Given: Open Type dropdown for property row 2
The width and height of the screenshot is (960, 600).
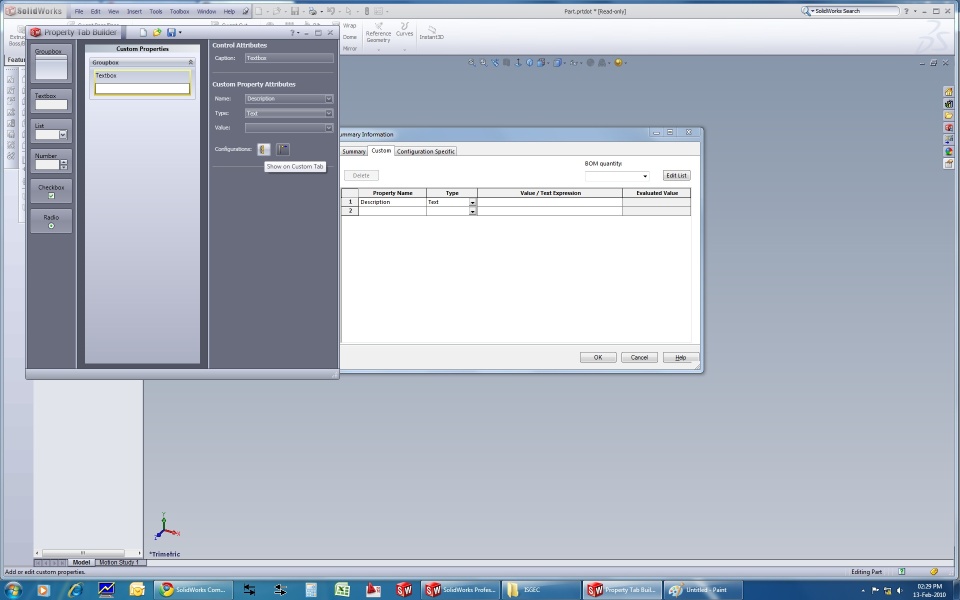Looking at the screenshot, I should (x=473, y=211).
